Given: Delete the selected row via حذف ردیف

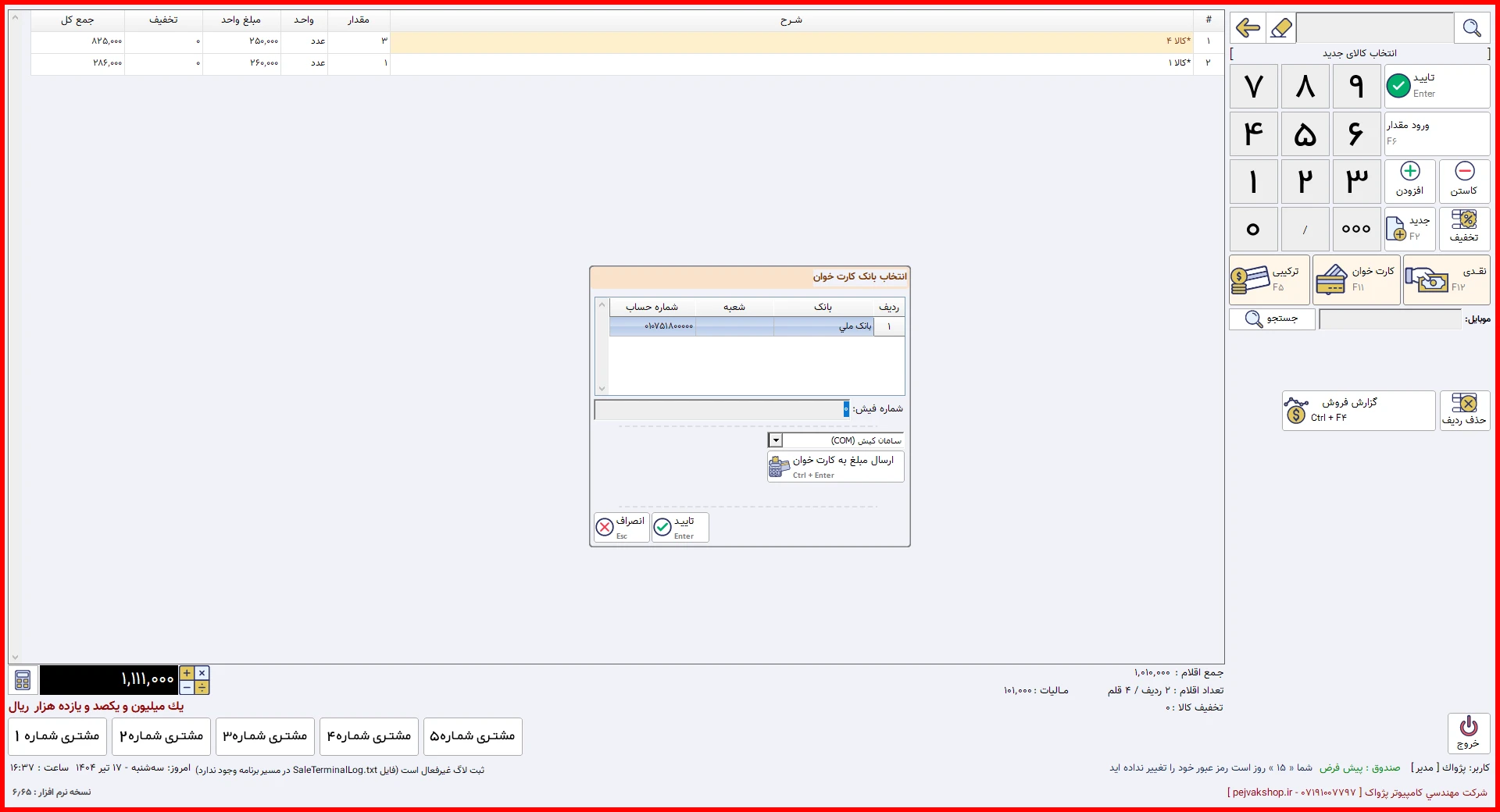Looking at the screenshot, I should [1467, 411].
